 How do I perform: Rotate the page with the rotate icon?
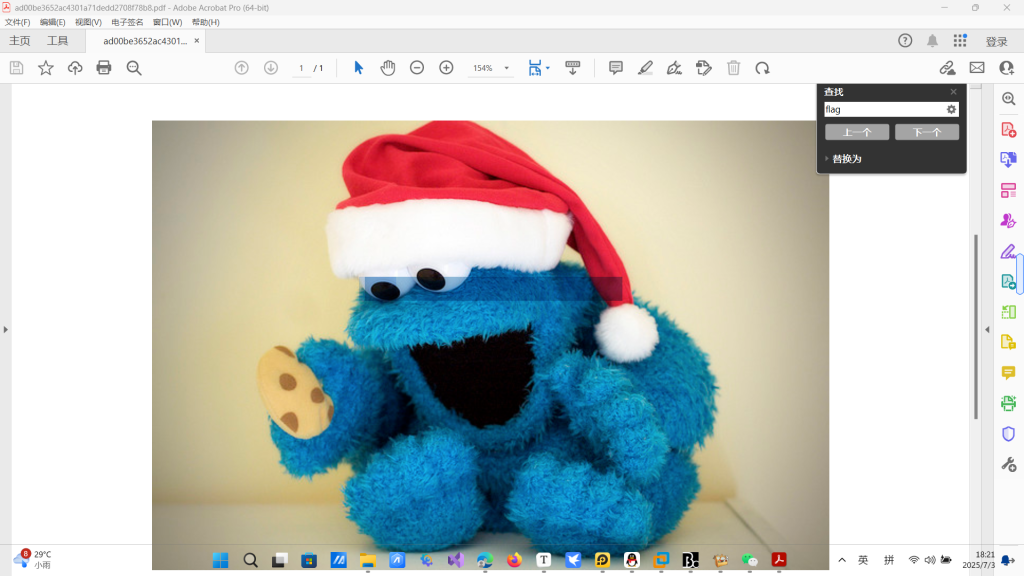762,68
